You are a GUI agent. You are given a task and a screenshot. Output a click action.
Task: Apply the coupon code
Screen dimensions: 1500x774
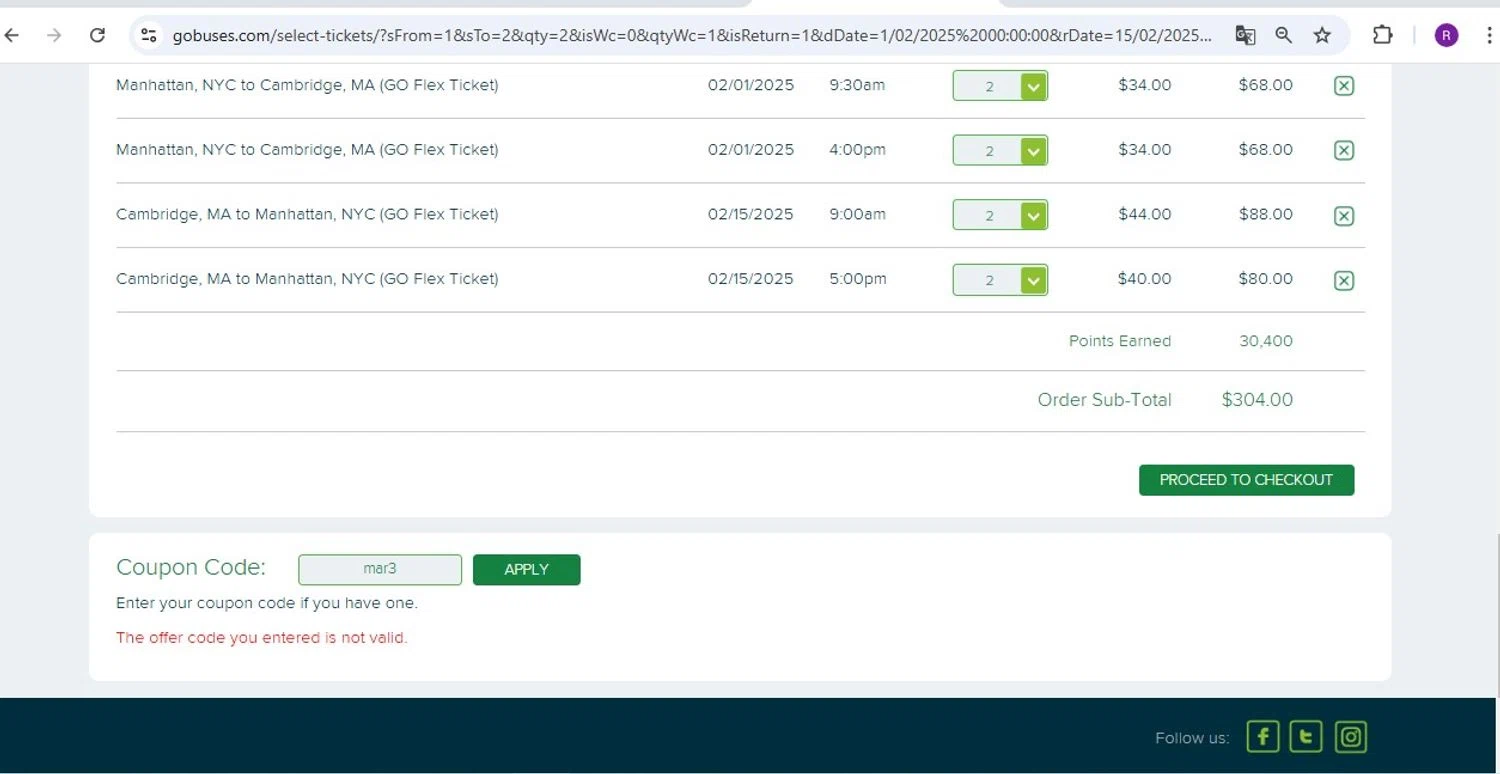click(x=526, y=569)
